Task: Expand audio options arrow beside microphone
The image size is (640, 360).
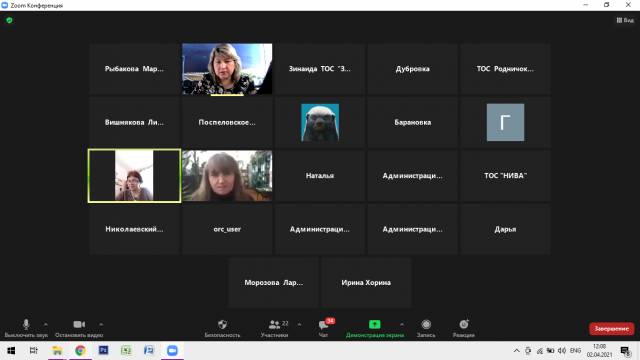Action: [46, 324]
